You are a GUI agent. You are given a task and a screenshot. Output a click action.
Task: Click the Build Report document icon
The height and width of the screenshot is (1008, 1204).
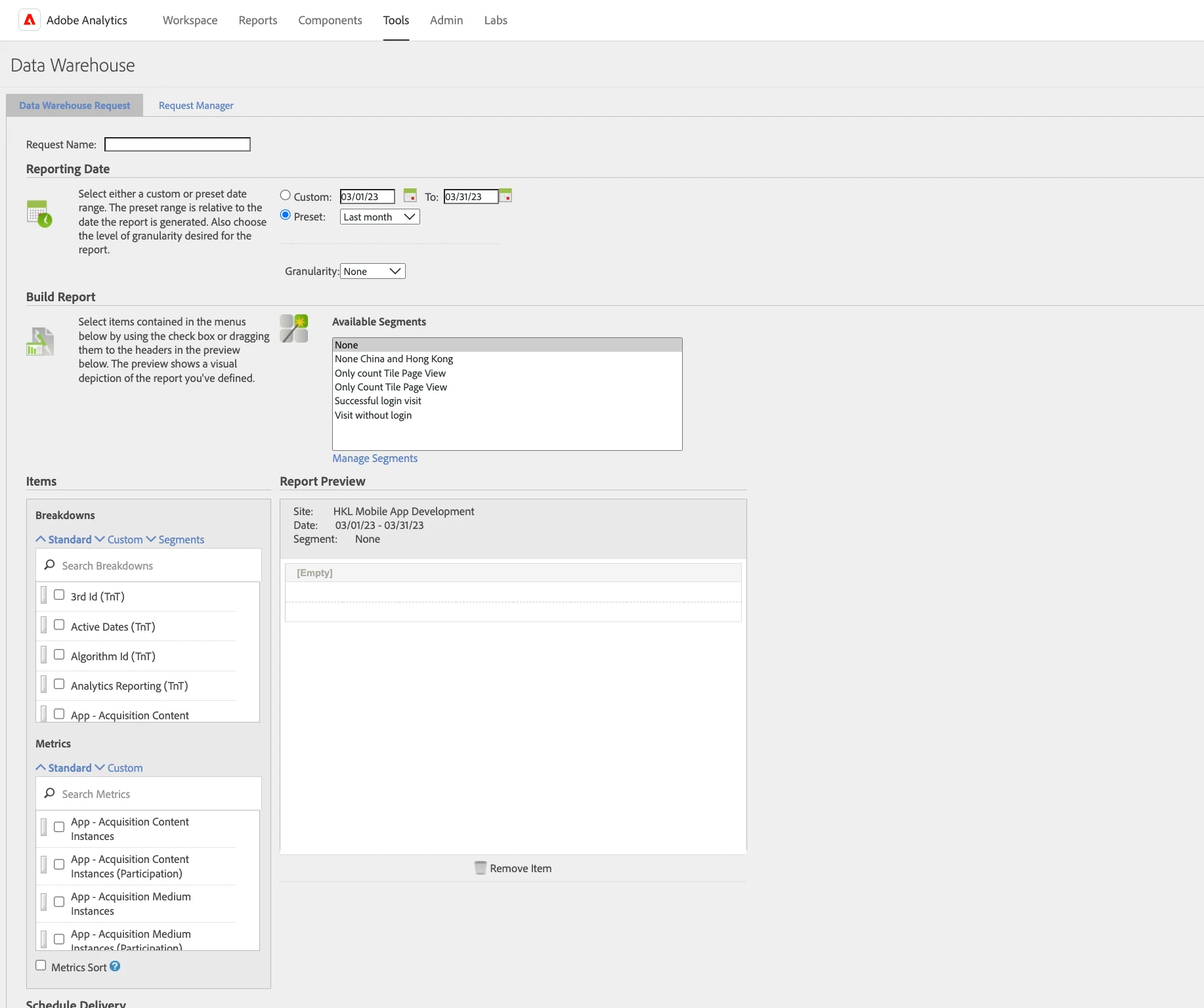[x=40, y=341]
